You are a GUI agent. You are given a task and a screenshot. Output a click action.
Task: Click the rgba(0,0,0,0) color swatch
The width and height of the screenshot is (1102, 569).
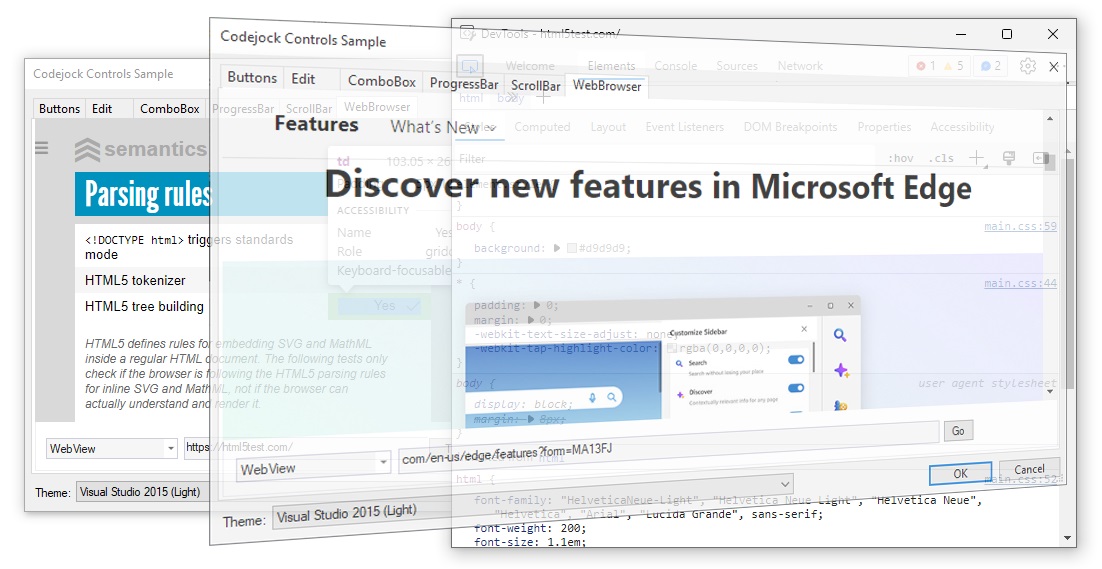pyautogui.click(x=671, y=348)
